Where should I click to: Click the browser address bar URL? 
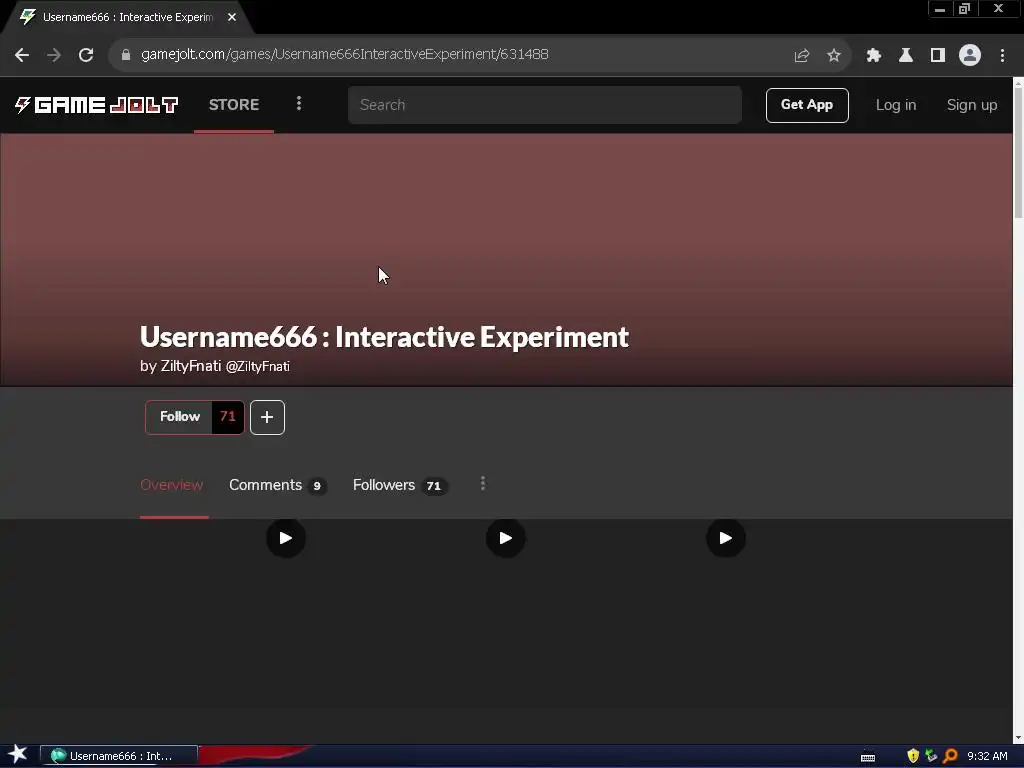tap(344, 54)
